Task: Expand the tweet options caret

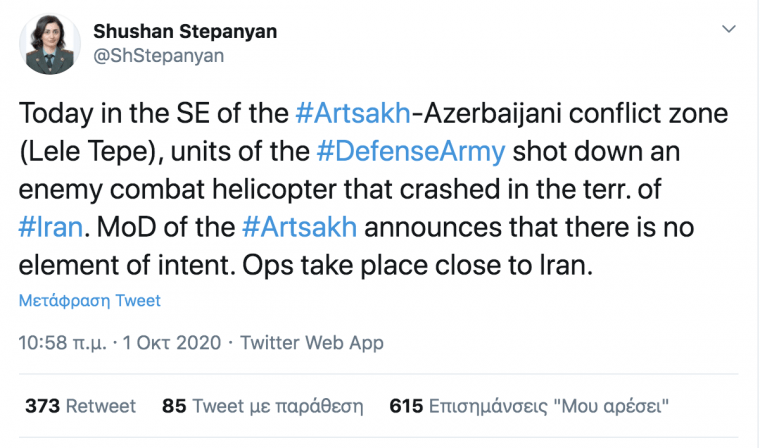Action: [x=730, y=31]
